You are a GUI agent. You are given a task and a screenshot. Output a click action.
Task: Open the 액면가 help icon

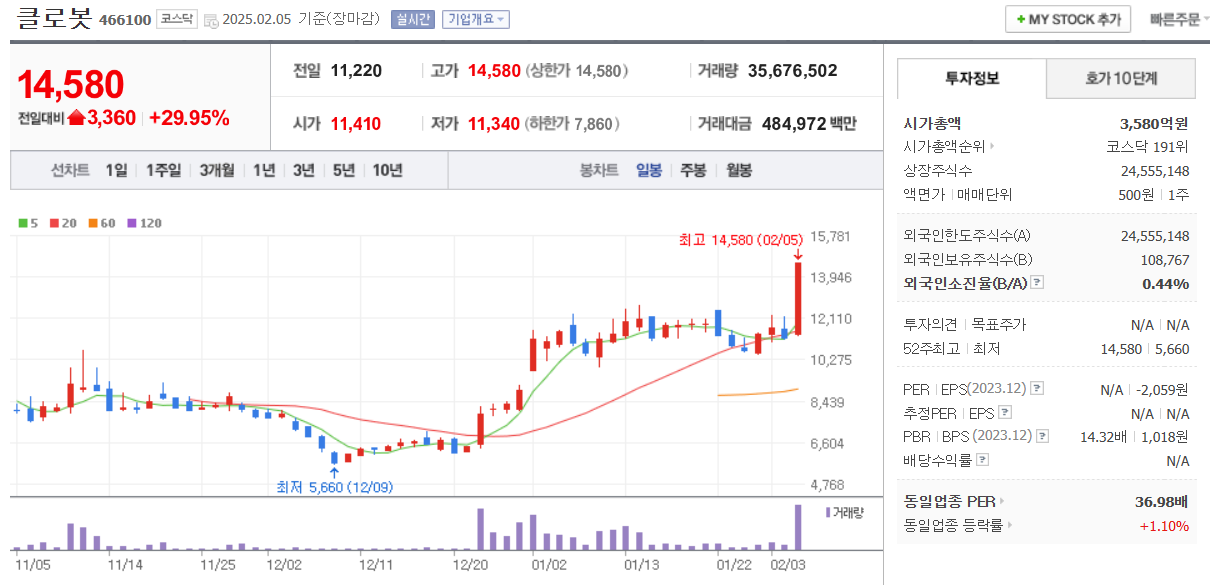click(x=1014, y=193)
